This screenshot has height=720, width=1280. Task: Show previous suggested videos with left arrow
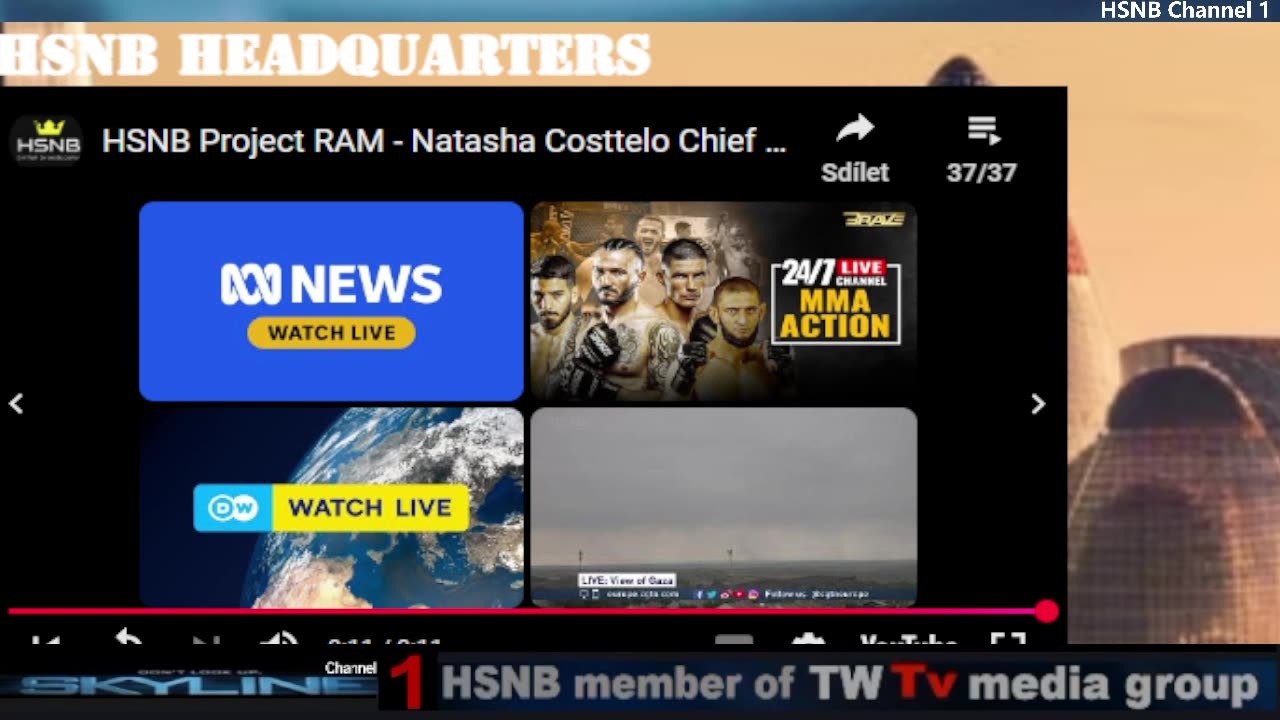click(16, 404)
